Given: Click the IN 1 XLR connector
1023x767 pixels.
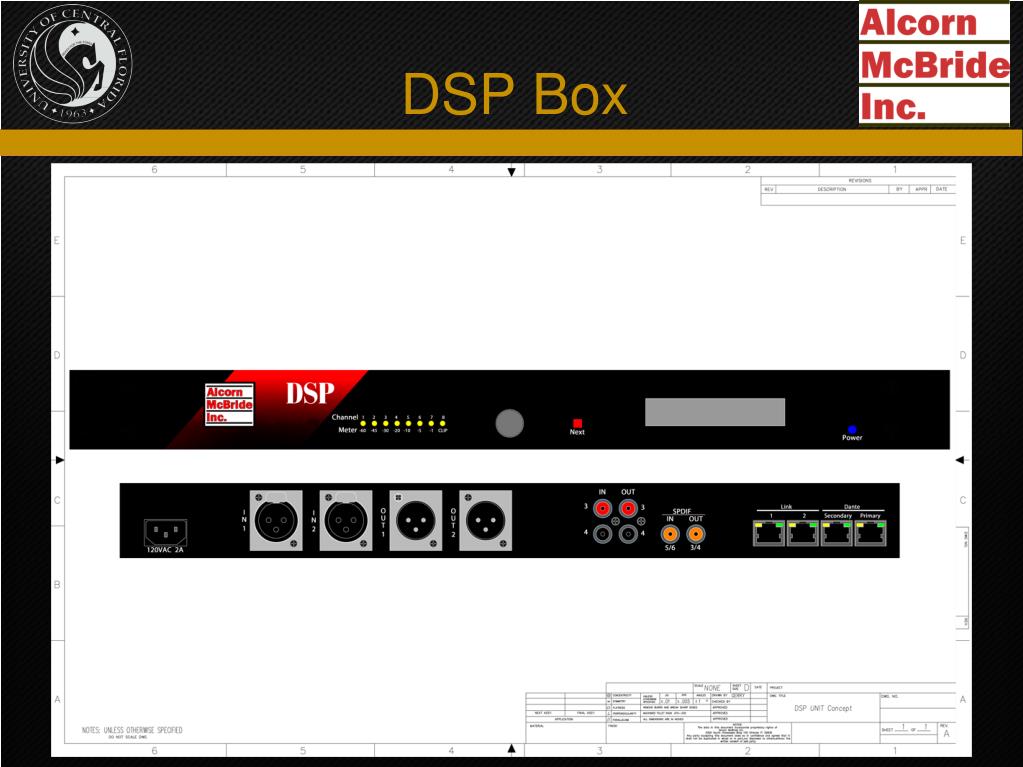Looking at the screenshot, I should tap(276, 520).
